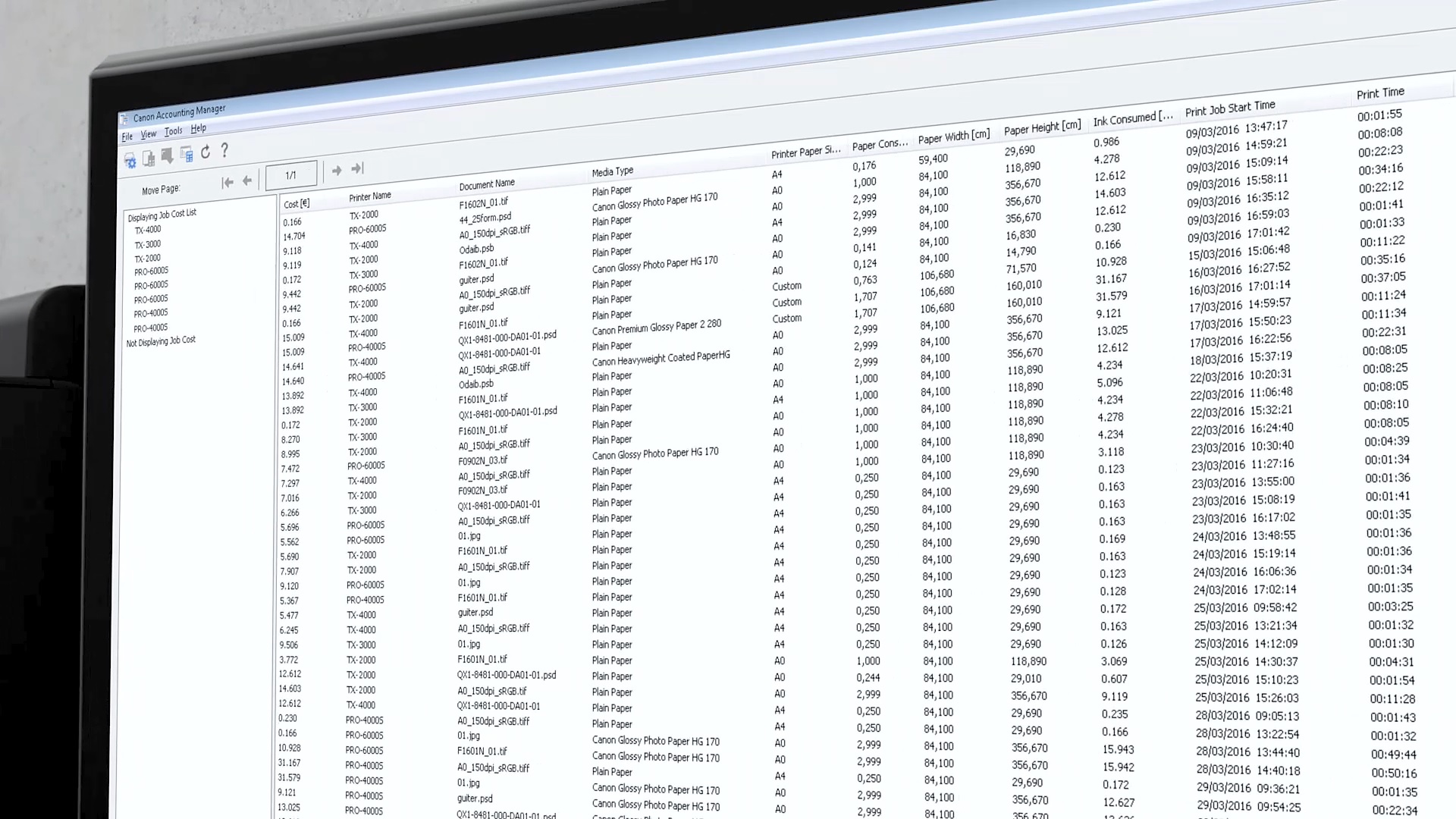The height and width of the screenshot is (819, 1456).
Task: Sort by the Printer Paper Size column header
Action: (806, 152)
